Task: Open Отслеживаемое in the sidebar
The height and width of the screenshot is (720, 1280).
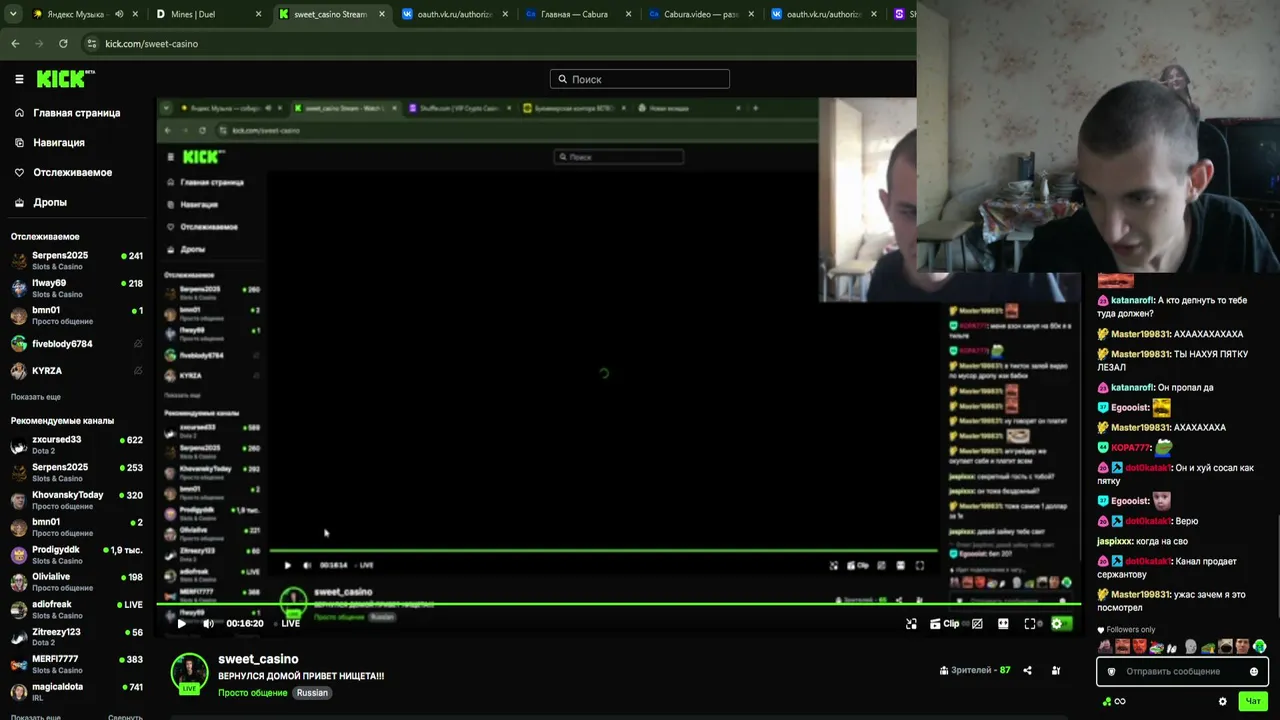Action: pyautogui.click(x=63, y=172)
